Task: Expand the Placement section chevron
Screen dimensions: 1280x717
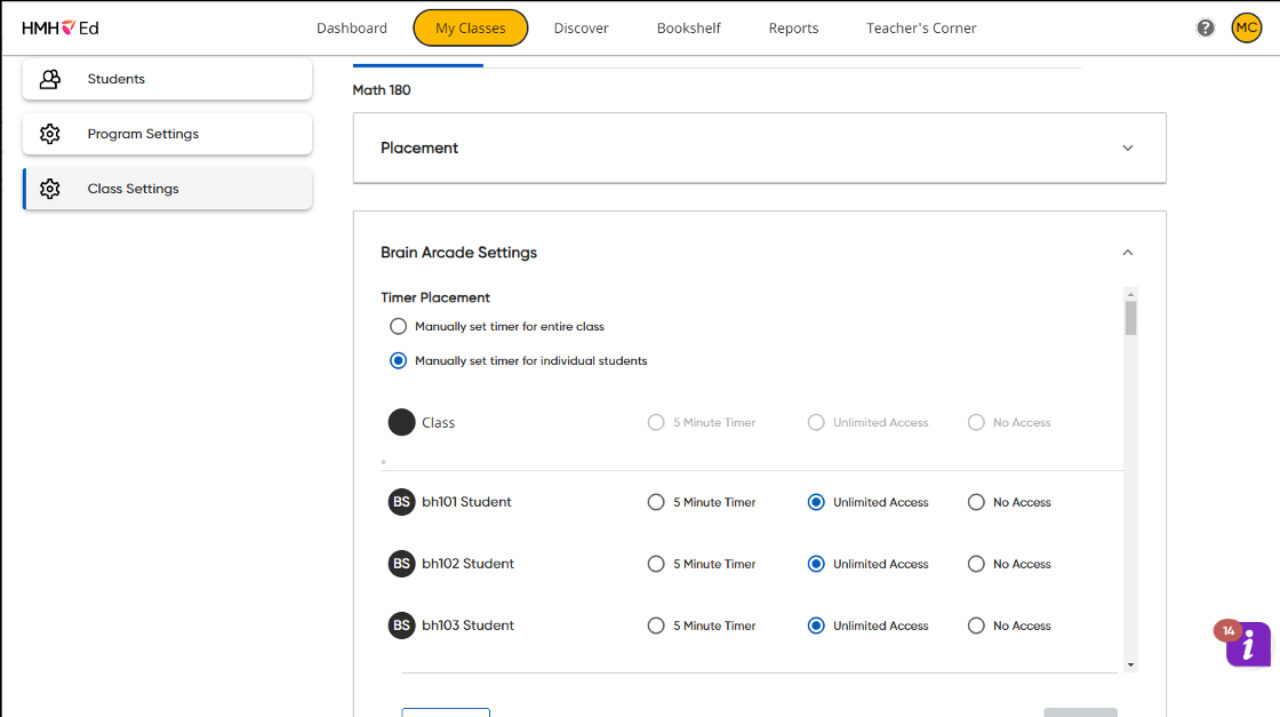Action: pos(1128,148)
